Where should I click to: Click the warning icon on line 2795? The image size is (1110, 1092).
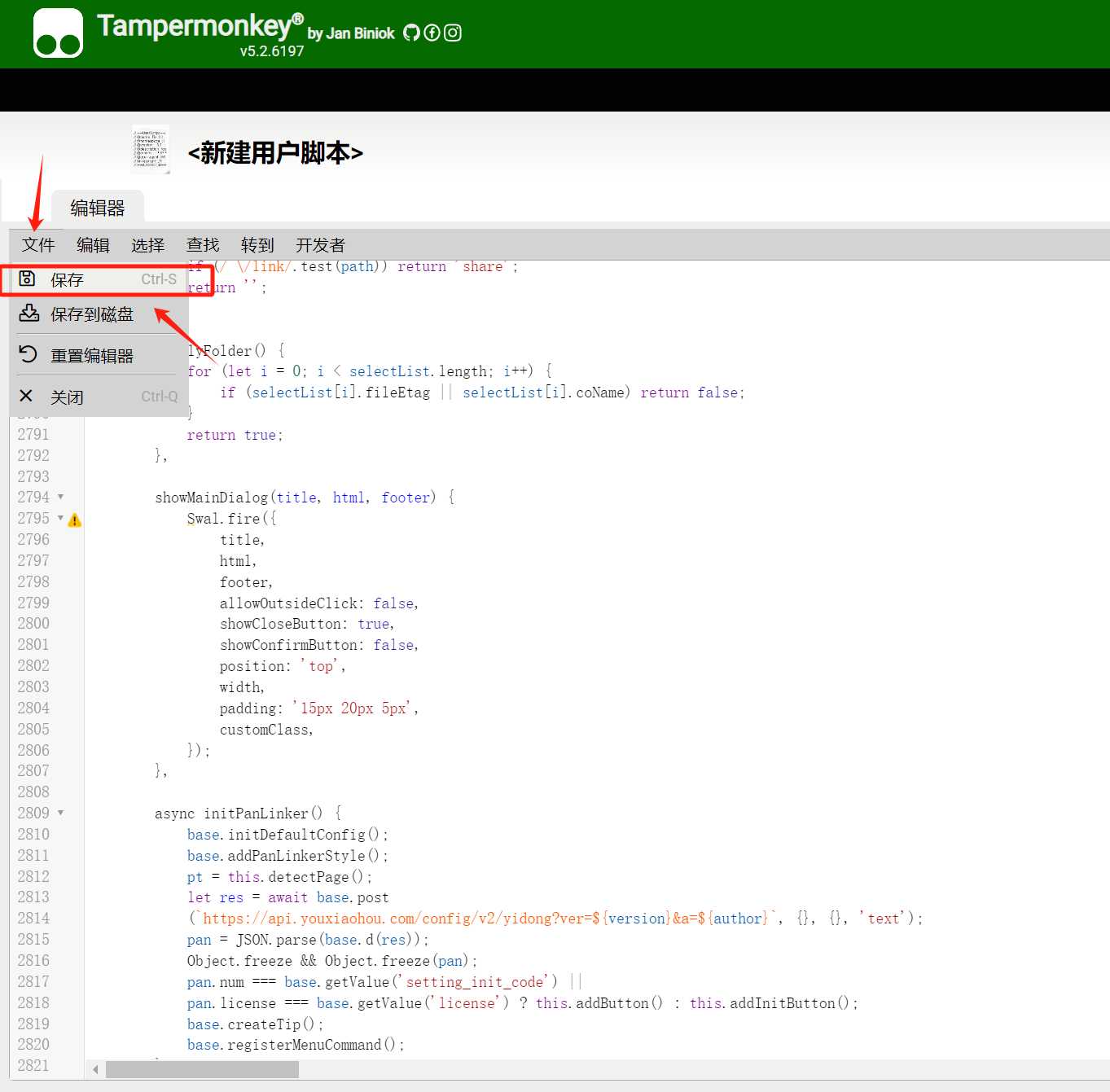click(75, 520)
